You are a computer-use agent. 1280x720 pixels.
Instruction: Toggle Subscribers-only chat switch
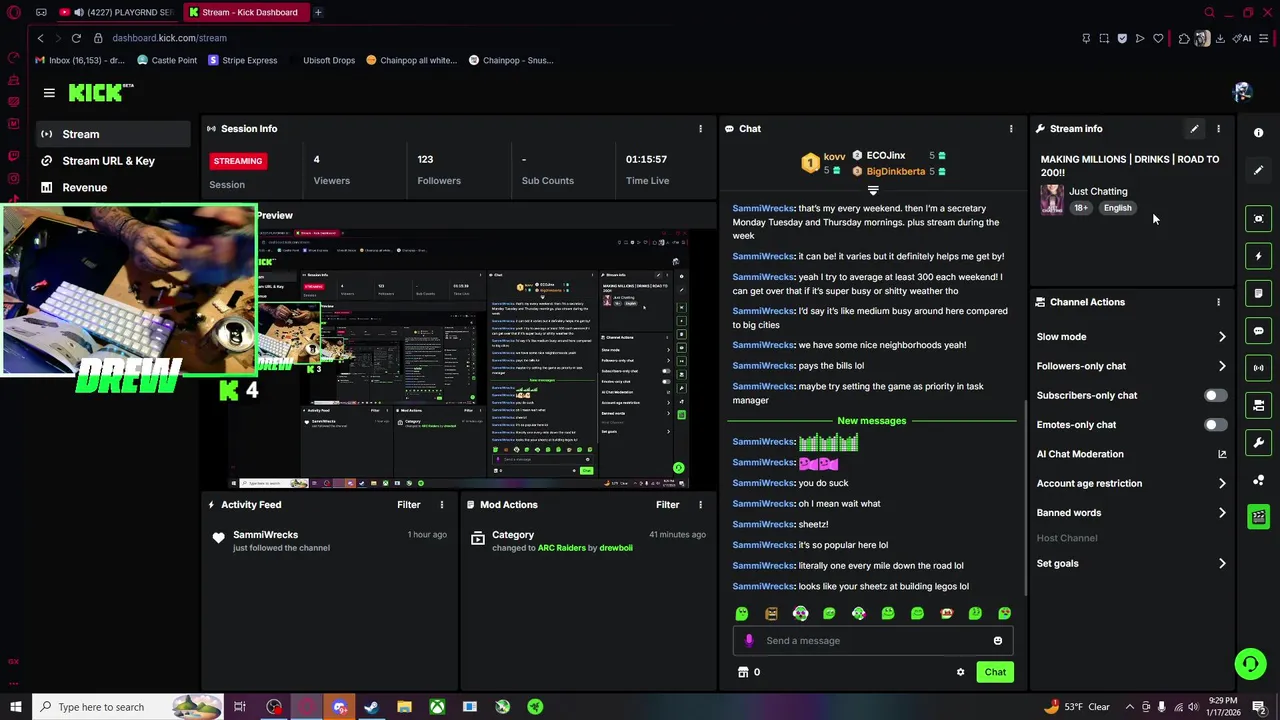pyautogui.click(x=1214, y=395)
